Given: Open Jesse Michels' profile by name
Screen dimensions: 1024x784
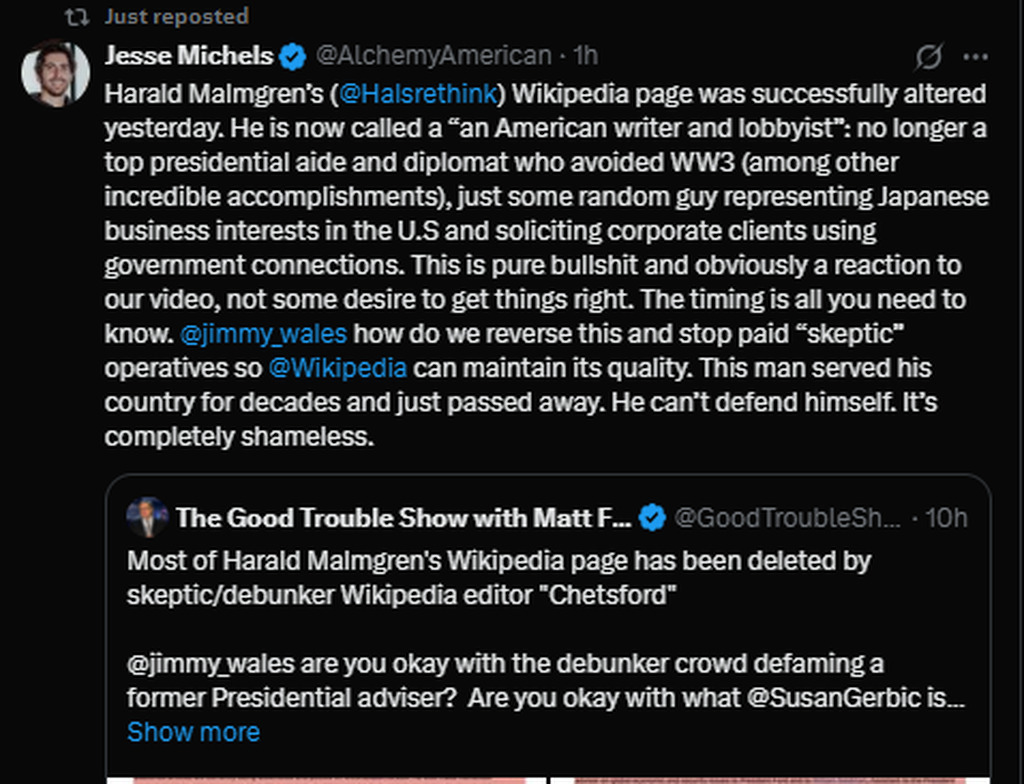Looking at the screenshot, I should [188, 56].
